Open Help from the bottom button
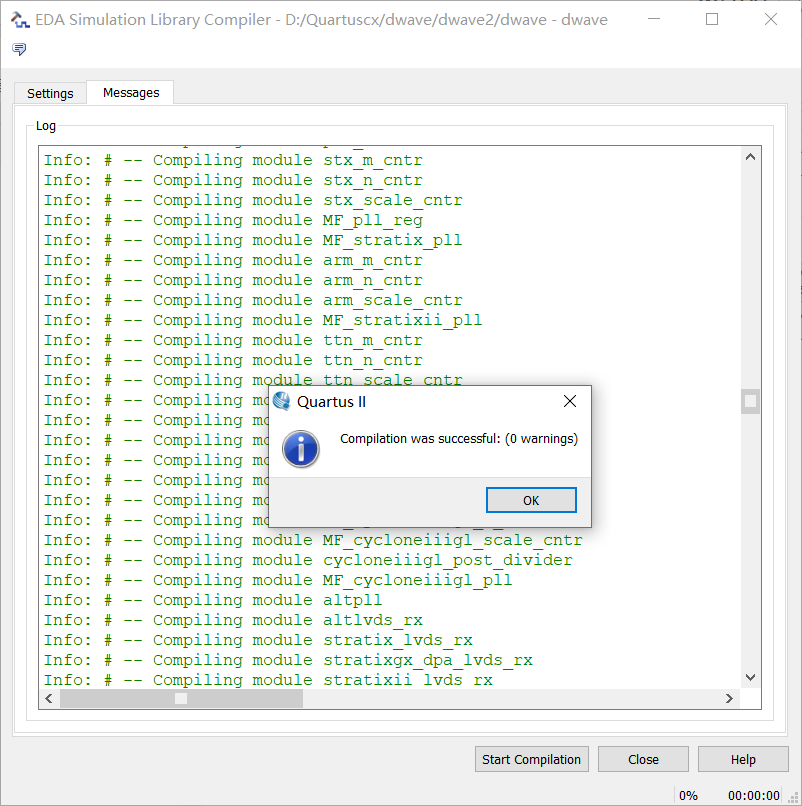Screen dimensions: 802x806 (743, 759)
